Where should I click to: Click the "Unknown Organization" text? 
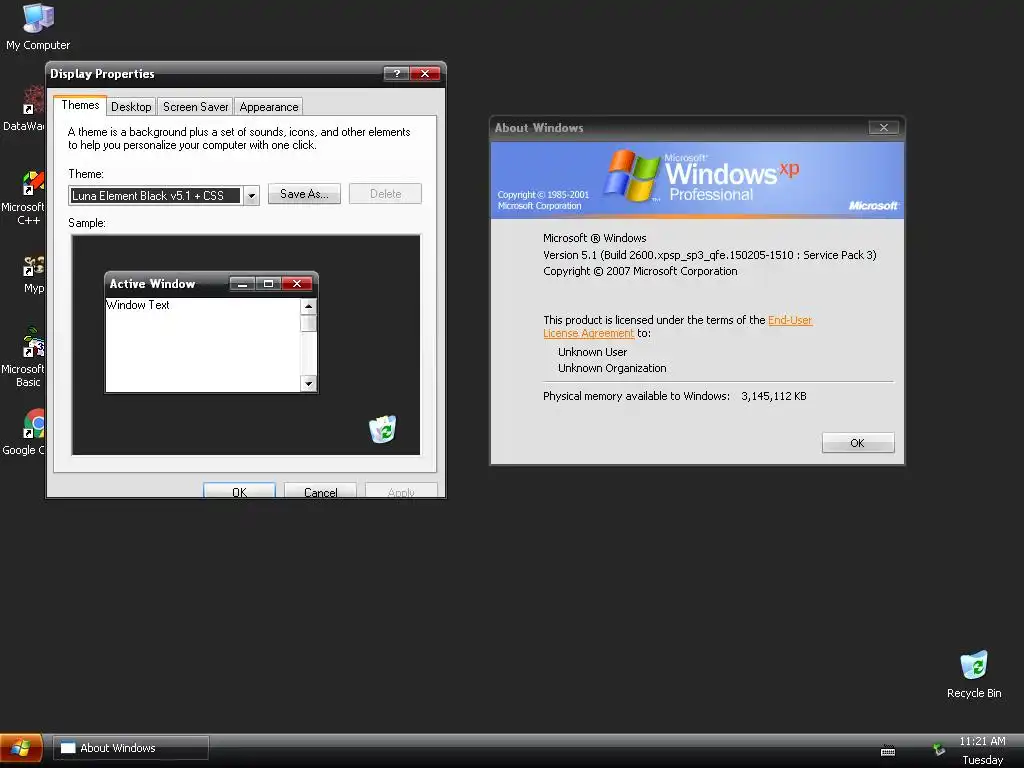(612, 368)
